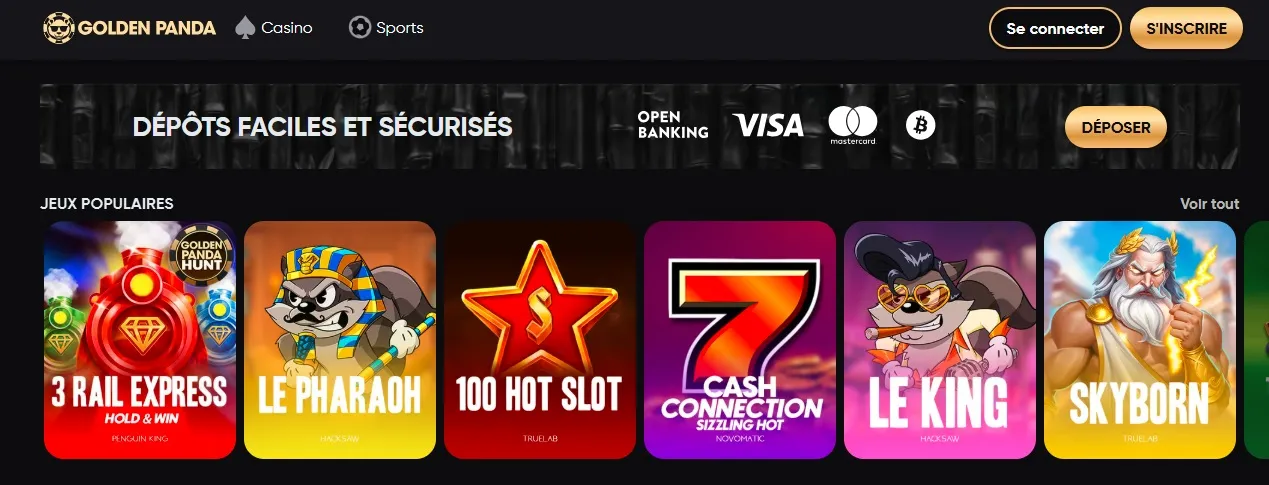Launch the 3 Rail Express game
Viewport: 1269px width, 485px height.
140,340
